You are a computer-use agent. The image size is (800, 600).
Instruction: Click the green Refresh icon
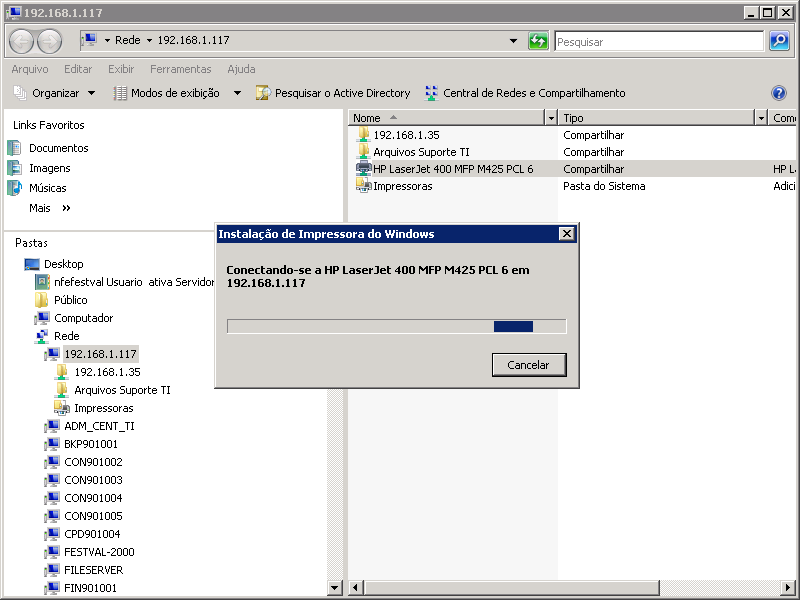coord(538,41)
